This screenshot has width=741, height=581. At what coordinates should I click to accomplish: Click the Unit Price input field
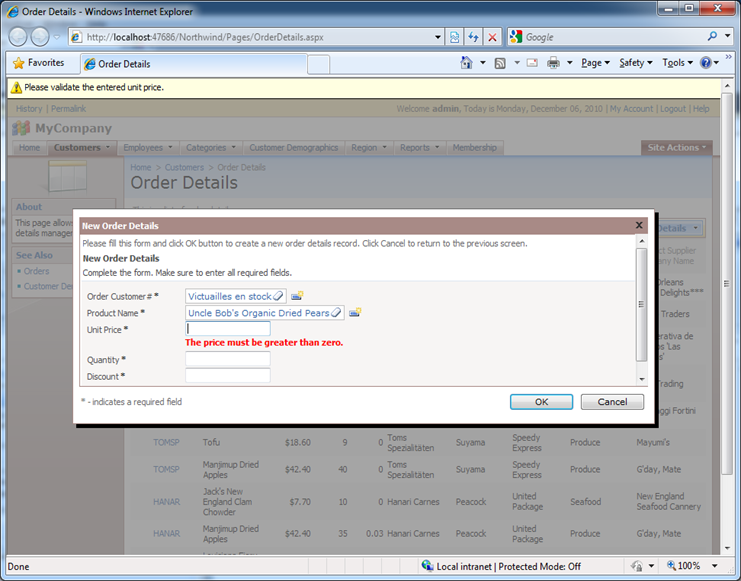228,329
